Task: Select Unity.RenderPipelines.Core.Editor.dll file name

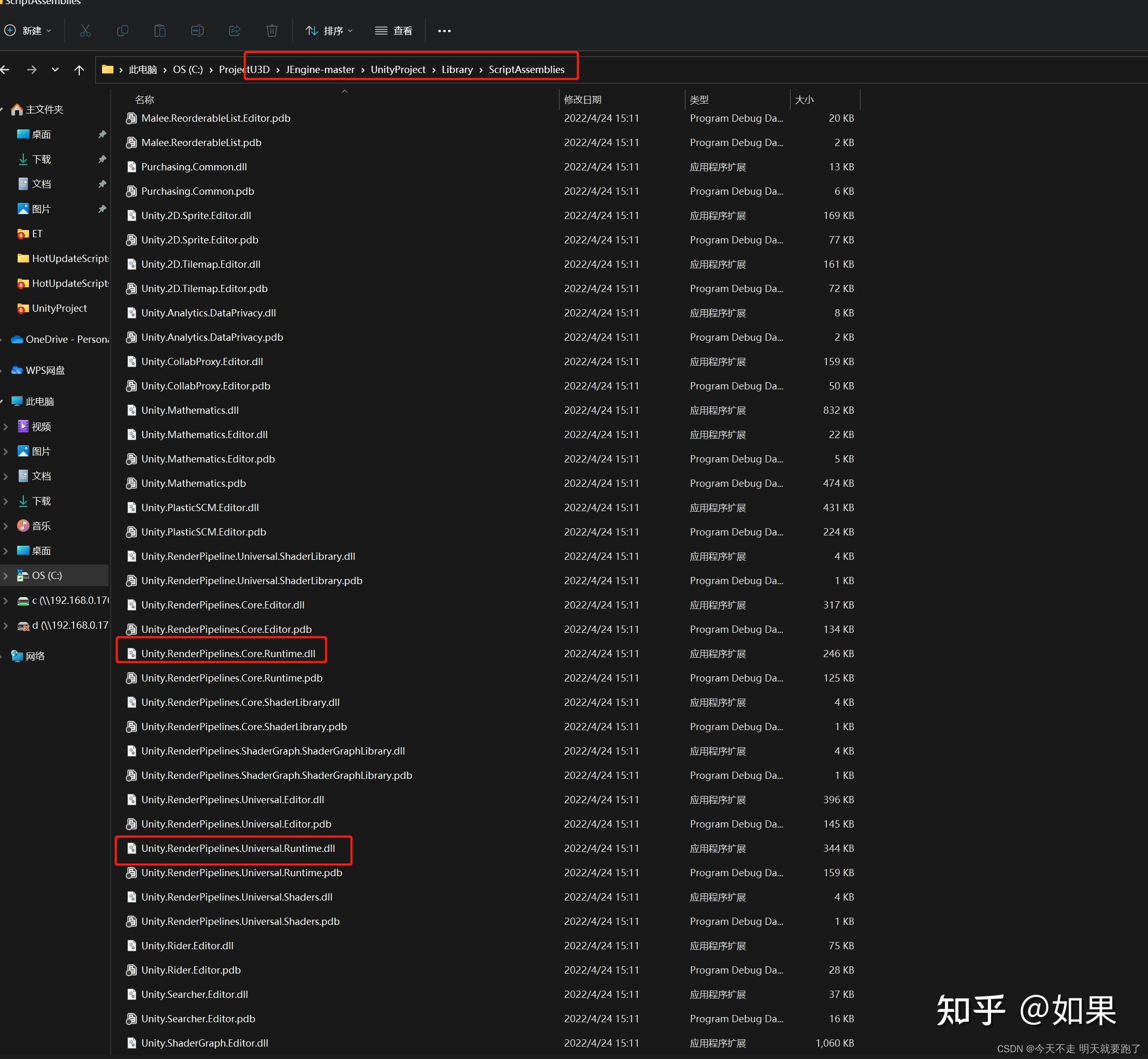Action: [222, 604]
